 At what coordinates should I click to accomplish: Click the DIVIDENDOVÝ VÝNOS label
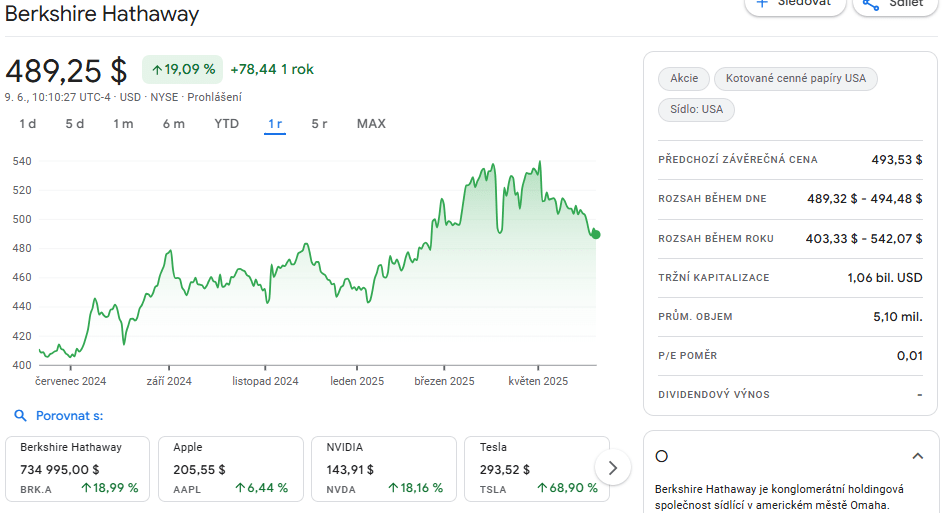[x=714, y=395]
